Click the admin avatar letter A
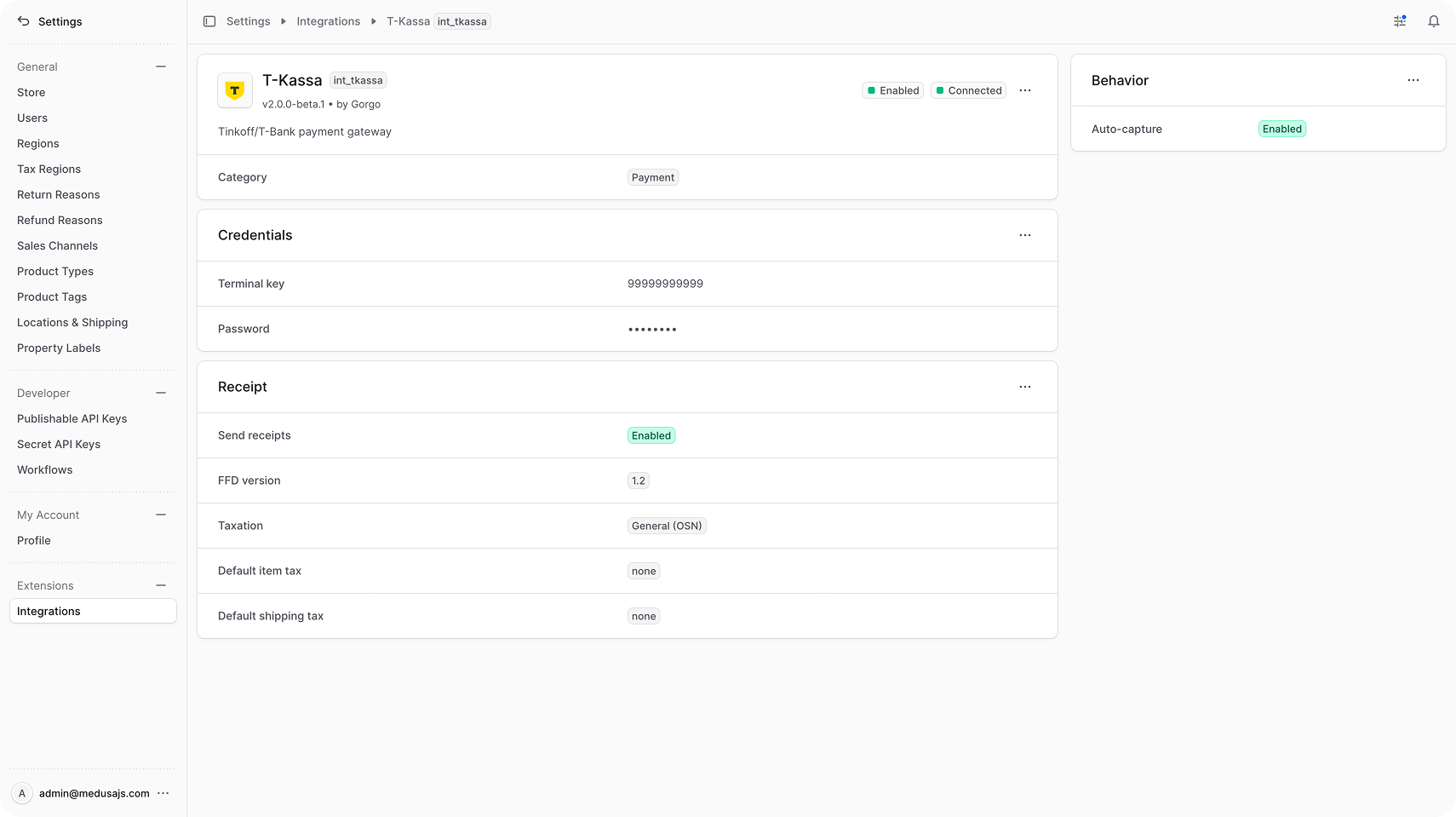 pyautogui.click(x=22, y=793)
